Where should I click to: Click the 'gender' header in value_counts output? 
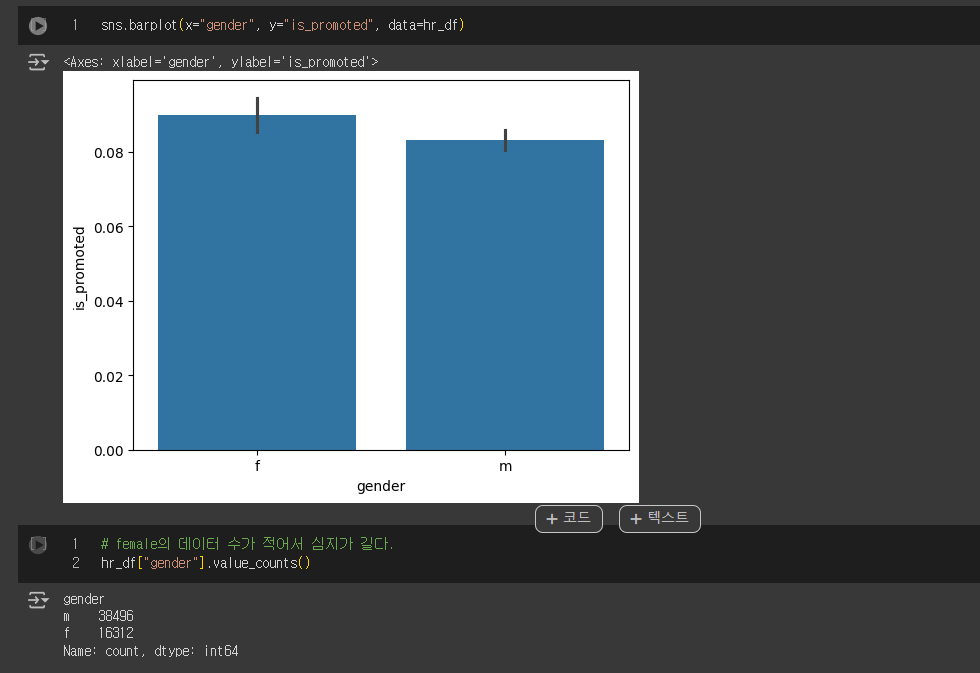point(84,599)
